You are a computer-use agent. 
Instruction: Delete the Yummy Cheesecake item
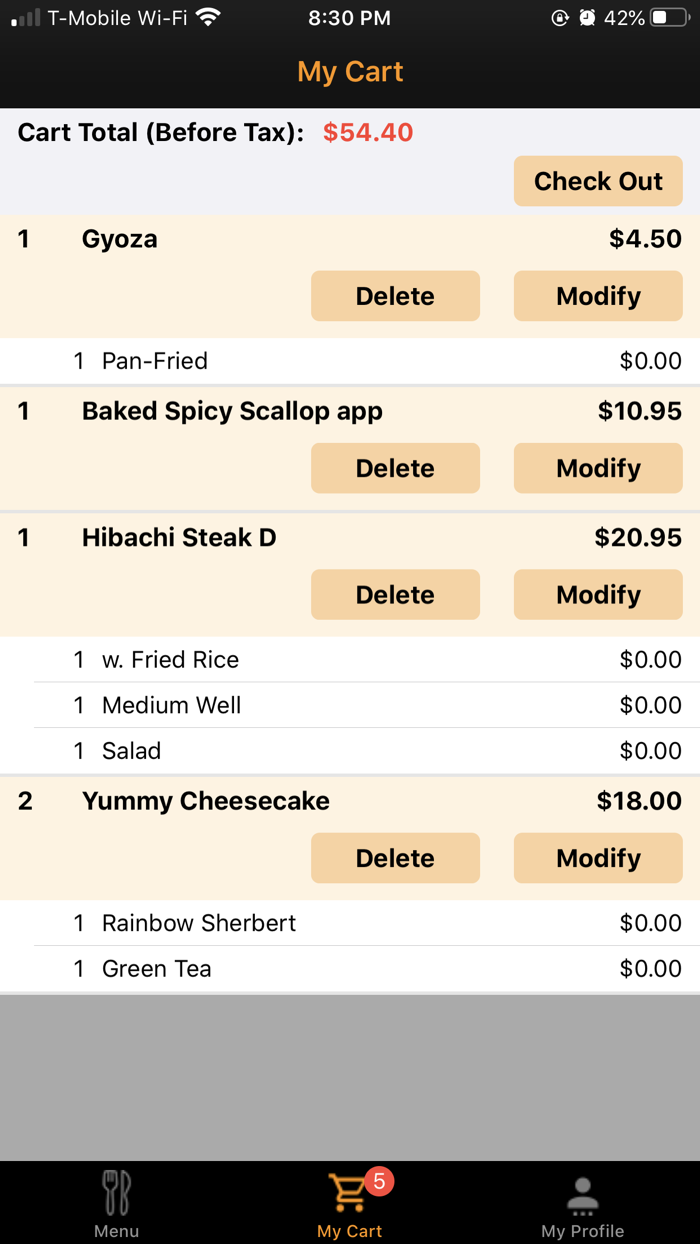[x=395, y=858]
